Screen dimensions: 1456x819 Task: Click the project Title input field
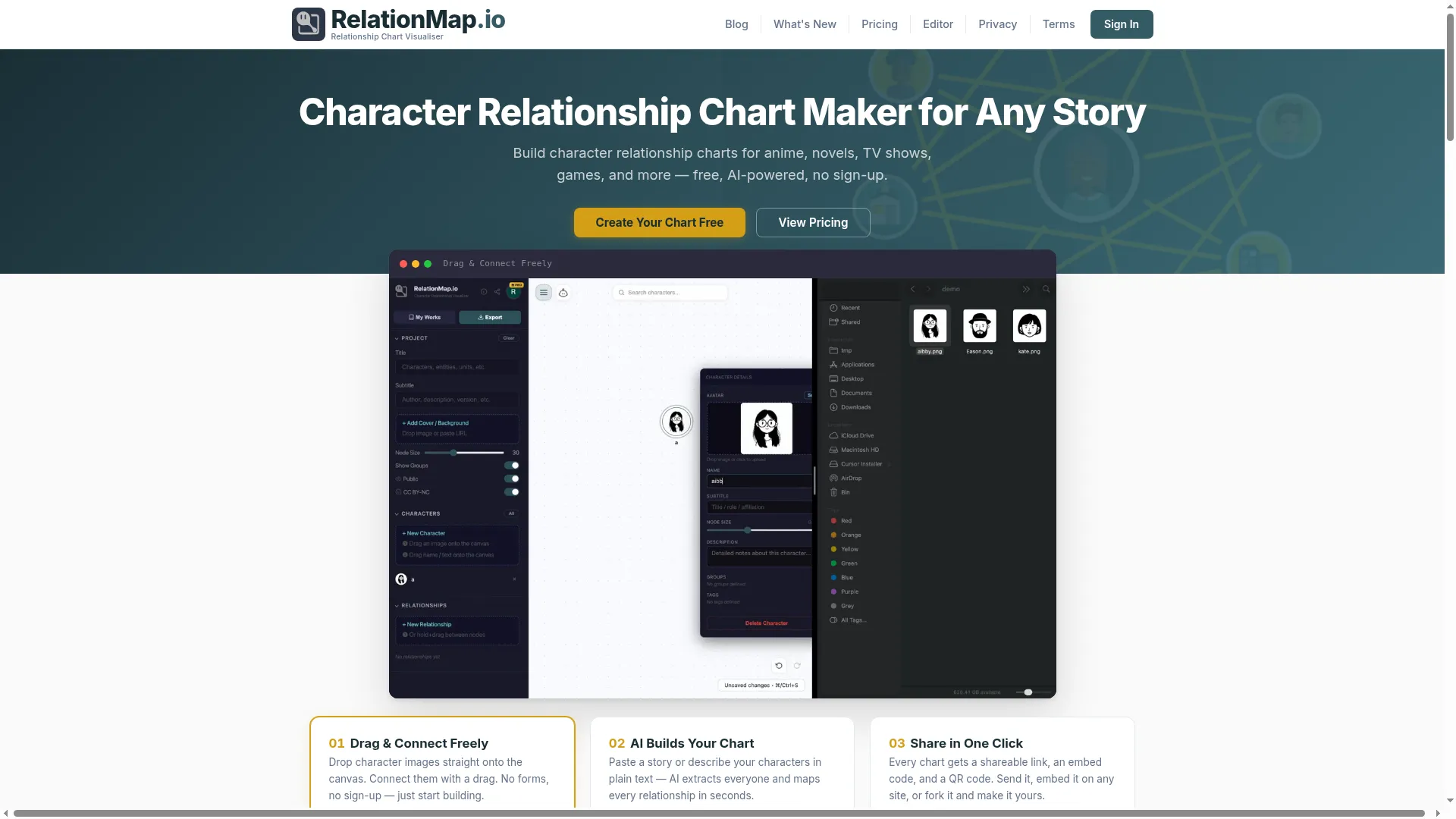click(x=457, y=367)
